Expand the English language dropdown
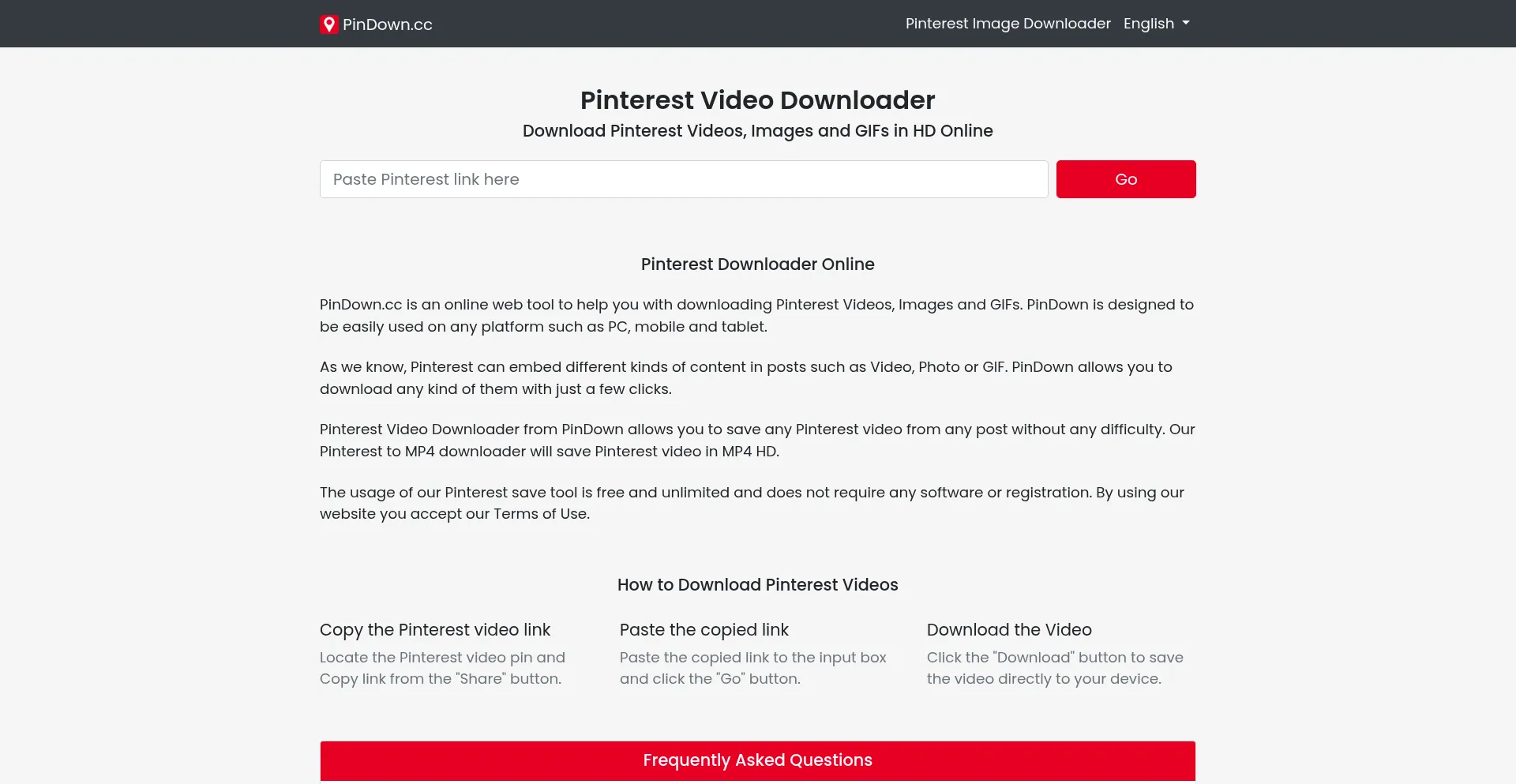The image size is (1516, 784). (x=1156, y=24)
